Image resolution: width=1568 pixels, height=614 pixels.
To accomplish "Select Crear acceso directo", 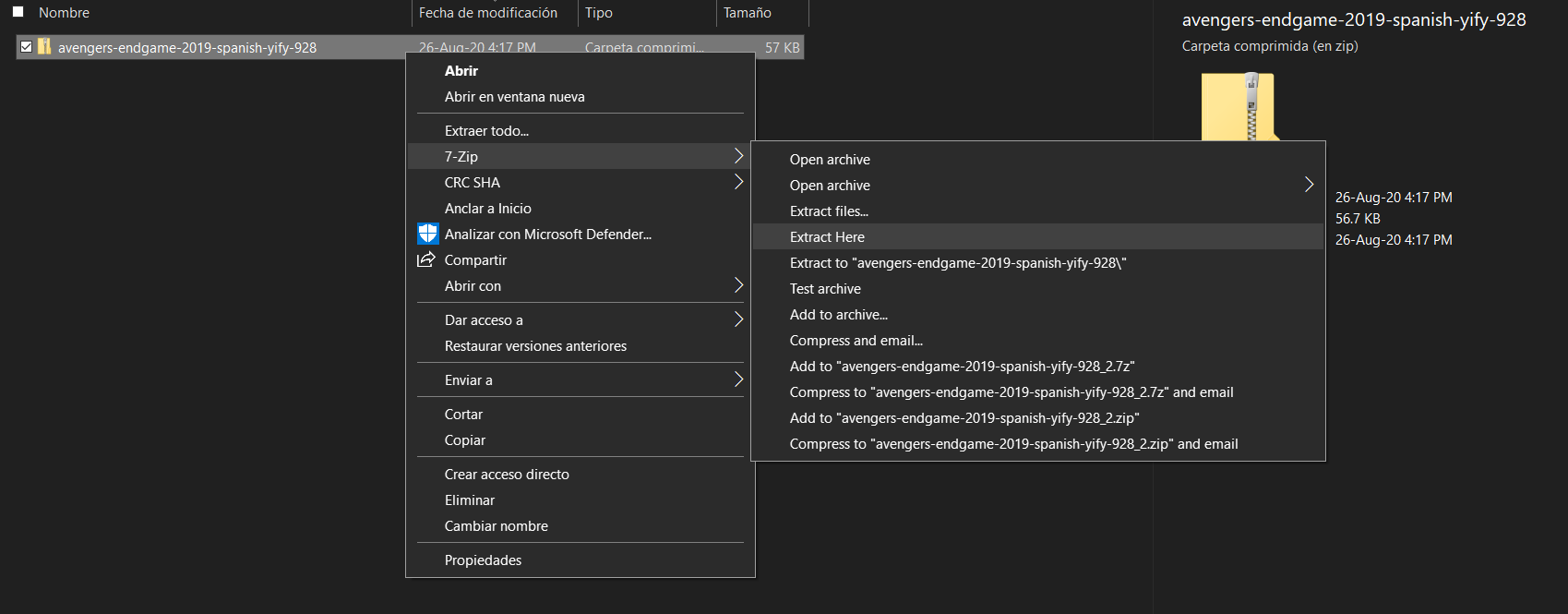I will coord(581,474).
